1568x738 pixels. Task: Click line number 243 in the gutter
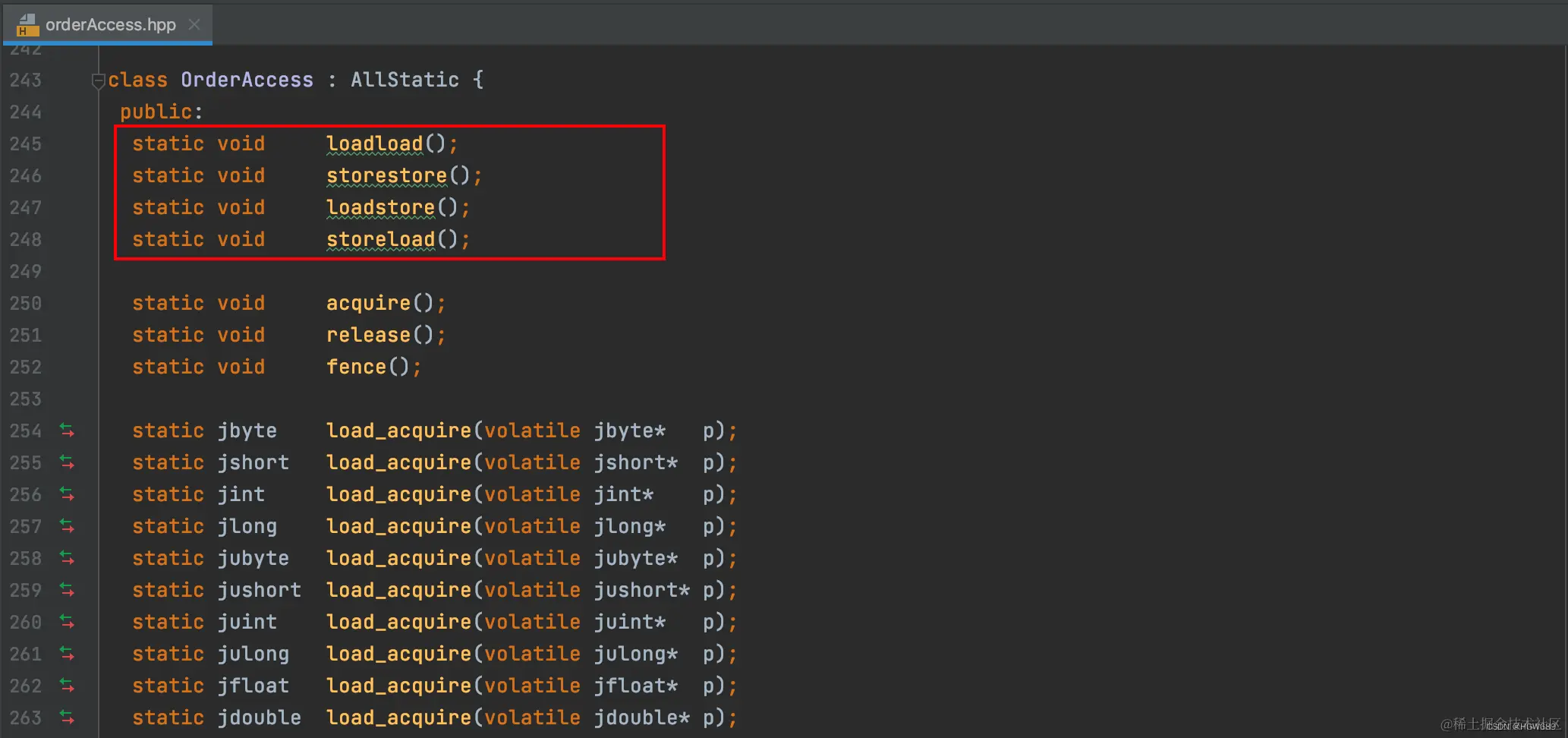click(x=26, y=80)
